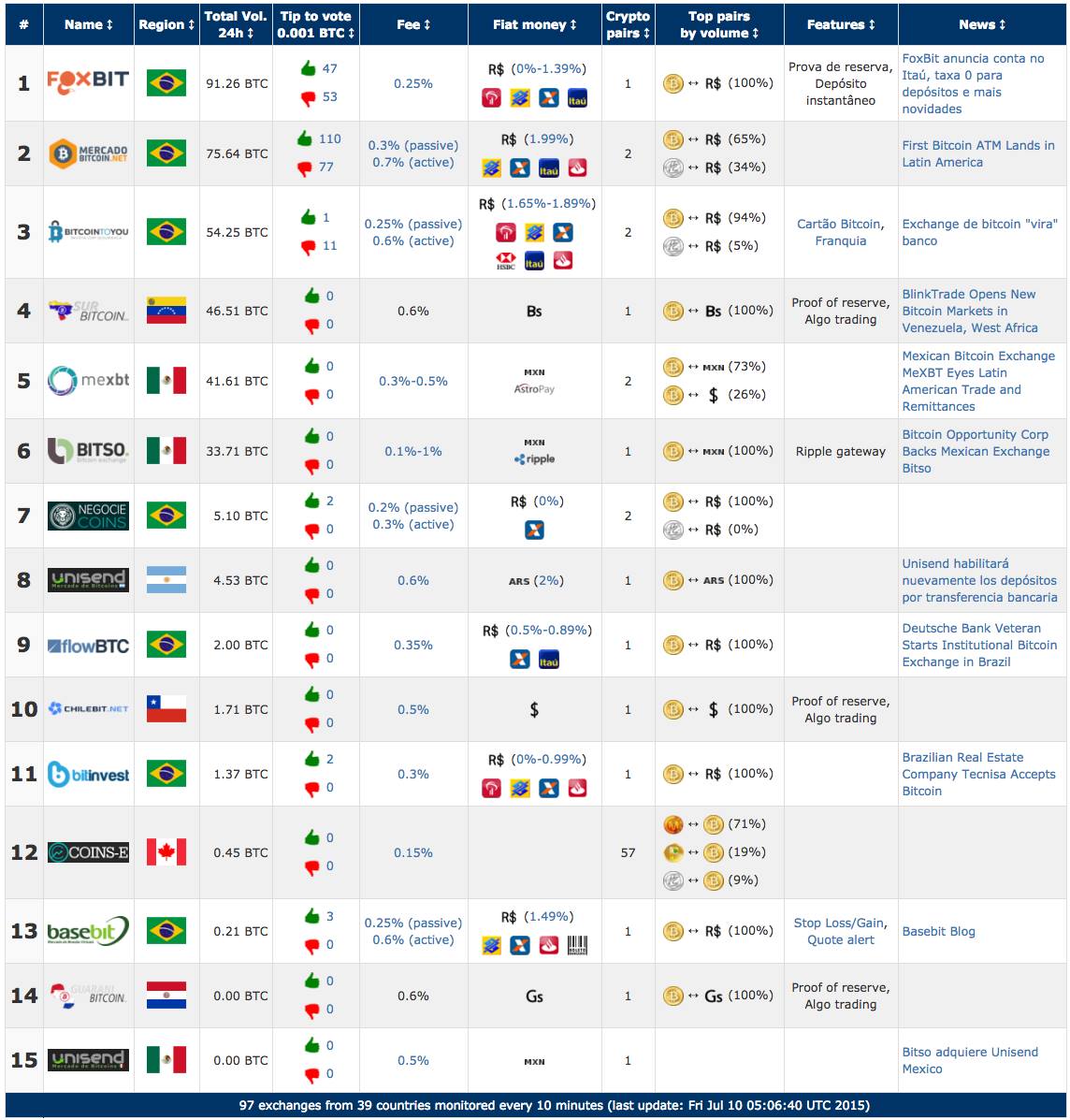Screen dimensions: 1070x1120
Task: Sort by Top pairs by volume column
Action: pos(719,24)
